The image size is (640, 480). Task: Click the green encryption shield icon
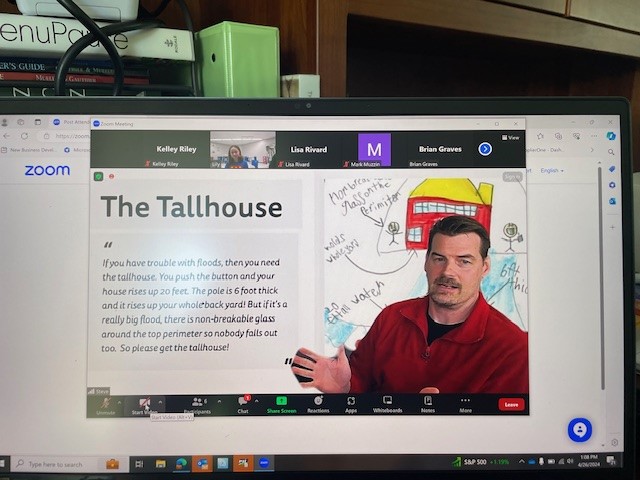[98, 176]
